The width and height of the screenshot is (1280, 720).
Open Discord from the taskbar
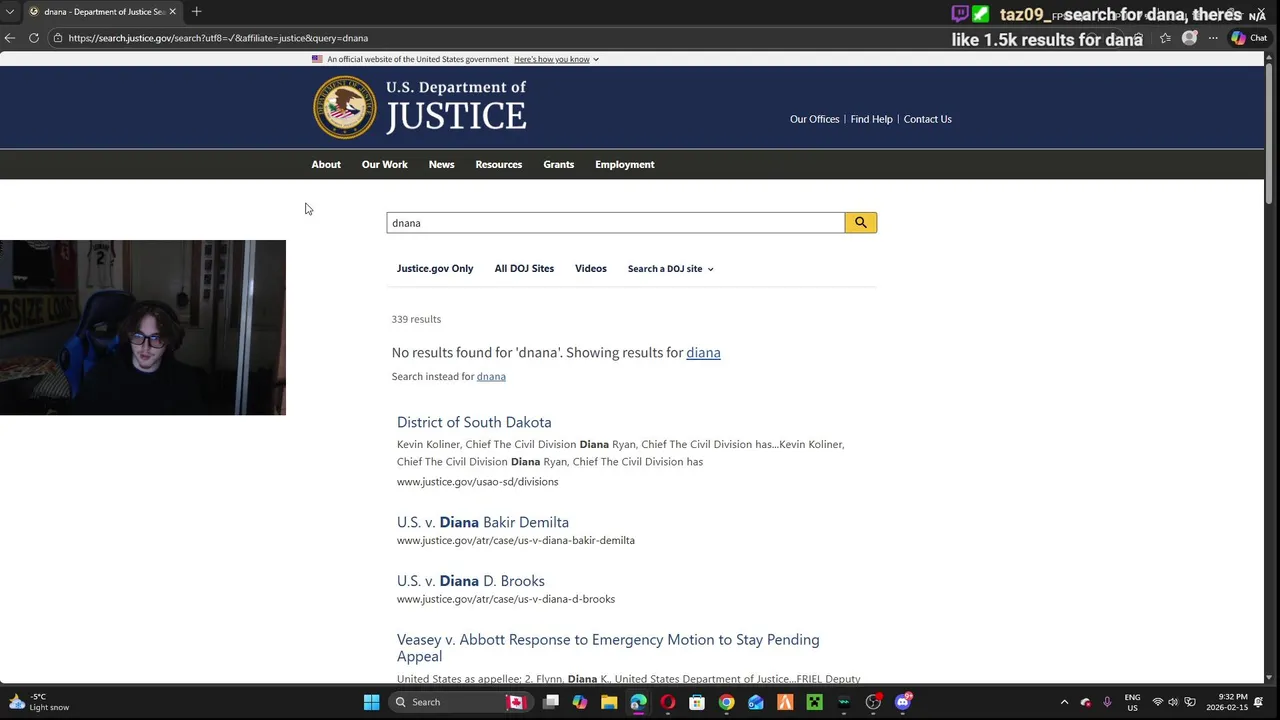903,702
